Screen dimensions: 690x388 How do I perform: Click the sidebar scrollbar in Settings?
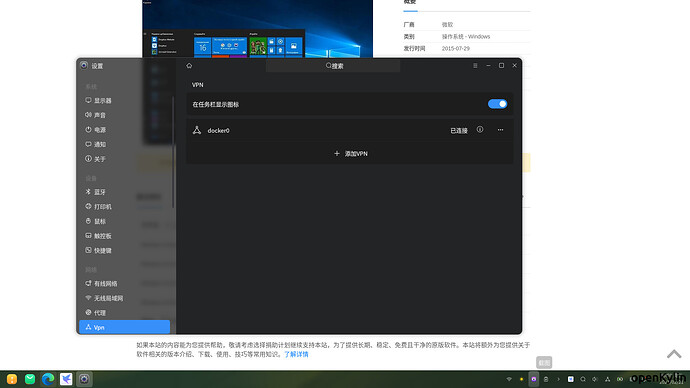coord(173,152)
